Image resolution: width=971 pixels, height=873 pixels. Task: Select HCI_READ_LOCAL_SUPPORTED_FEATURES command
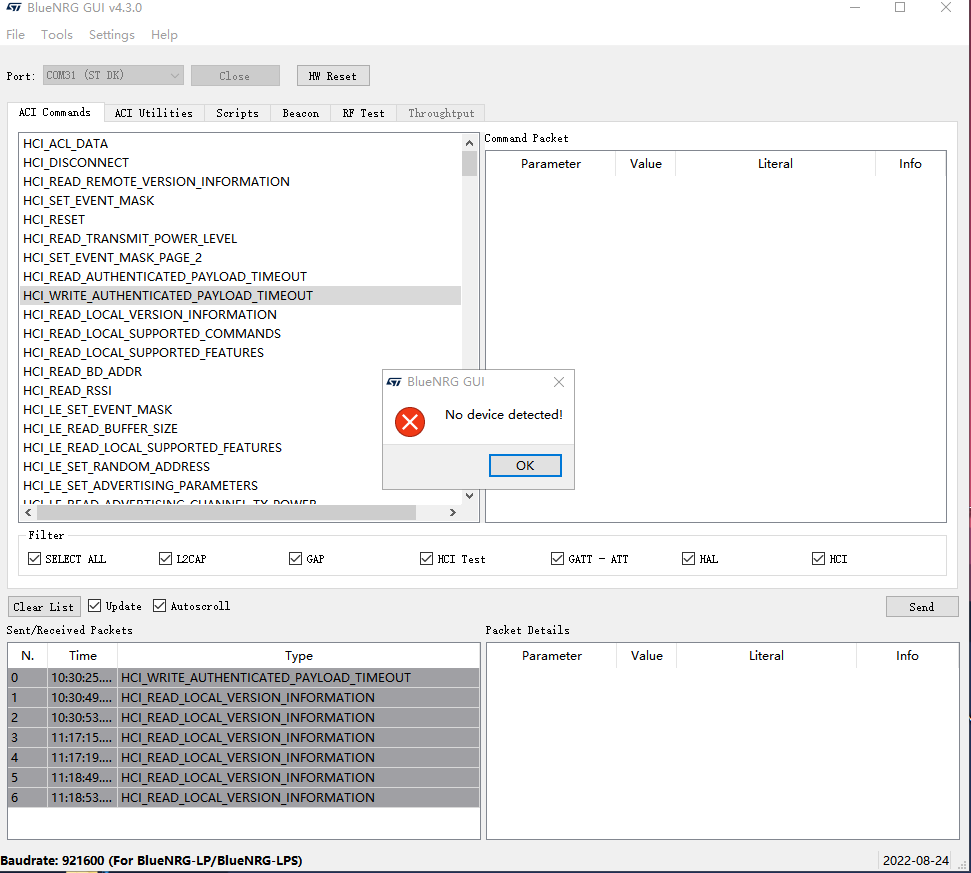(240, 353)
